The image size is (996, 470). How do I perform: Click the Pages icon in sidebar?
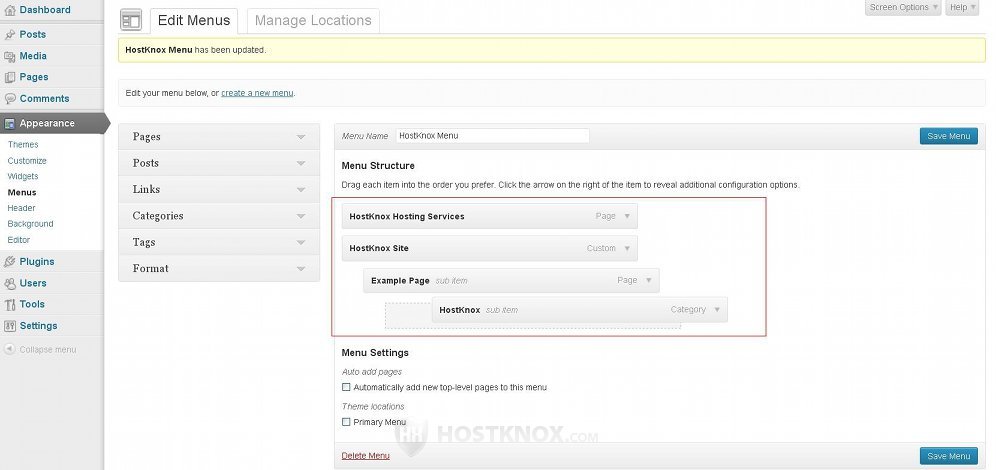point(10,77)
